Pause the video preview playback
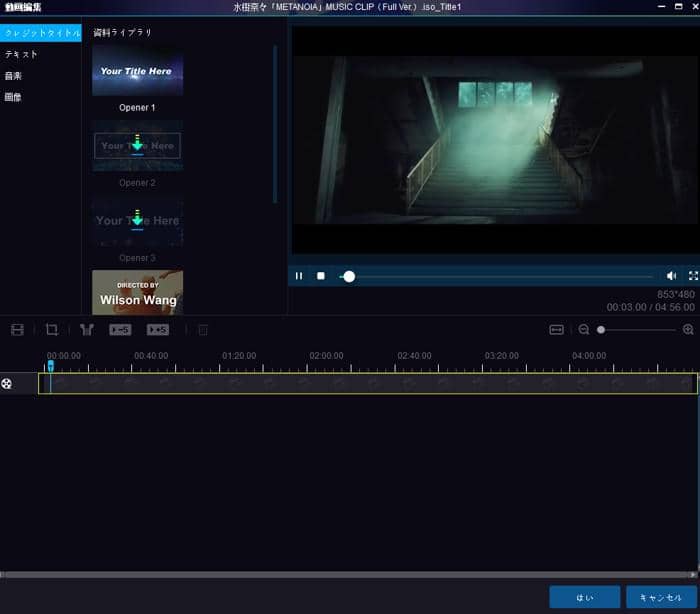The image size is (700, 614). click(299, 276)
